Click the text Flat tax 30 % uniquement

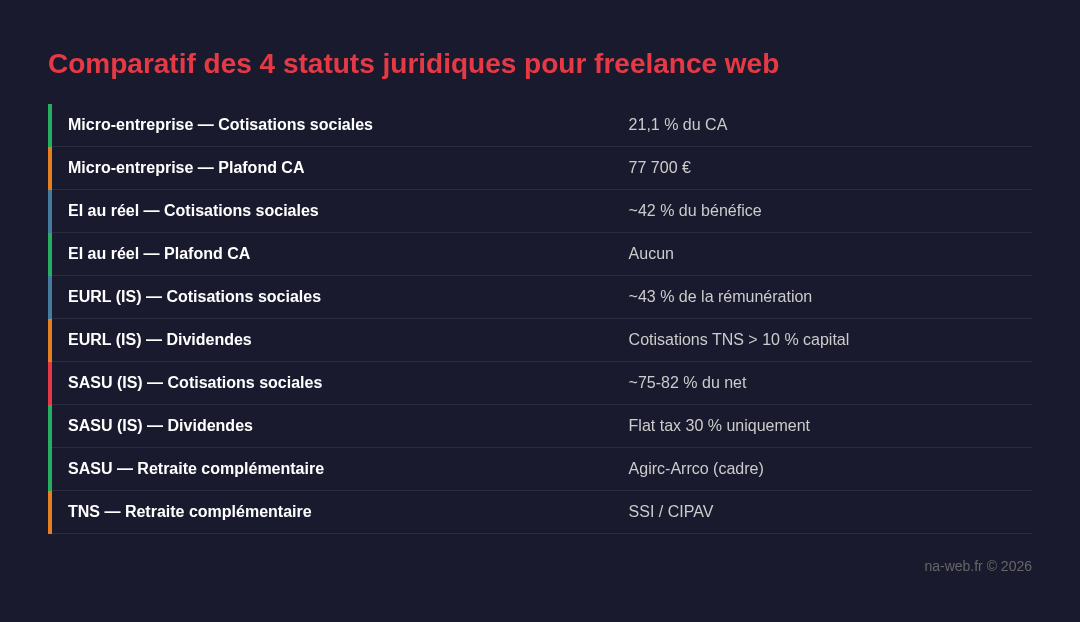pyautogui.click(x=719, y=426)
